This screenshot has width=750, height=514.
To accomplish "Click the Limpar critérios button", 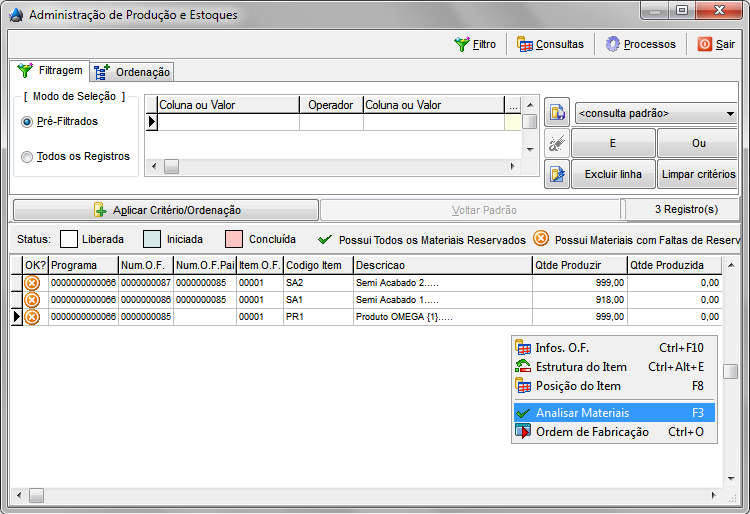I will (698, 174).
